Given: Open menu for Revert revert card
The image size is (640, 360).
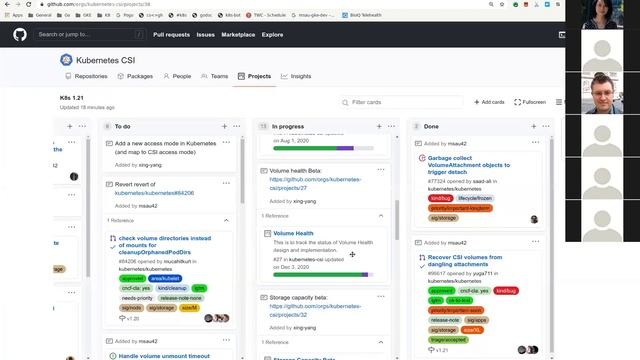Looking at the screenshot, I should click(x=226, y=183).
